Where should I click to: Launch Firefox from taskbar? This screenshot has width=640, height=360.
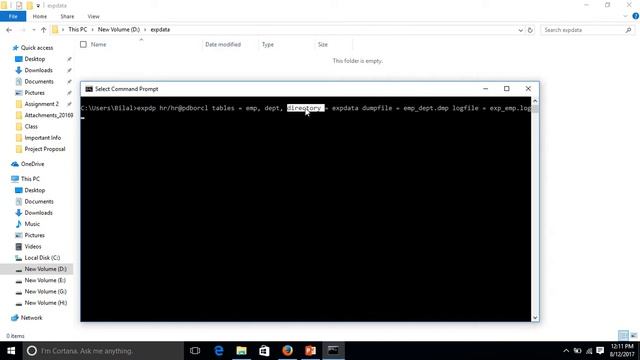287,351
